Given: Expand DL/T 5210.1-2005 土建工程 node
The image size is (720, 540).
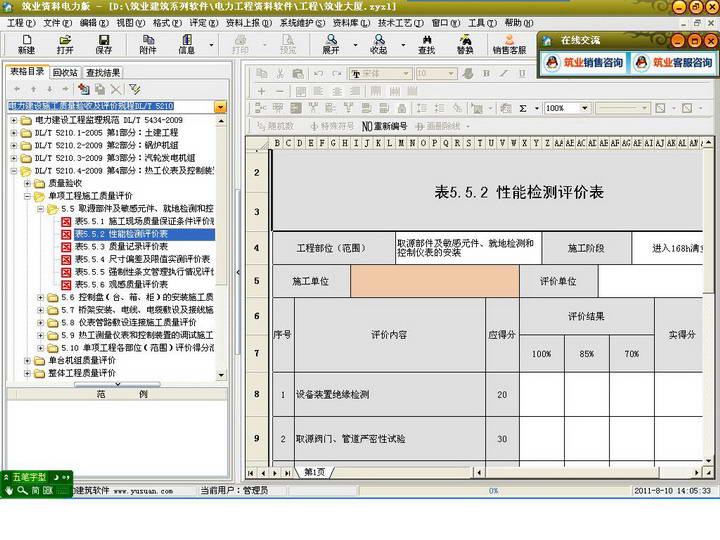Looking at the screenshot, I should [x=14, y=133].
